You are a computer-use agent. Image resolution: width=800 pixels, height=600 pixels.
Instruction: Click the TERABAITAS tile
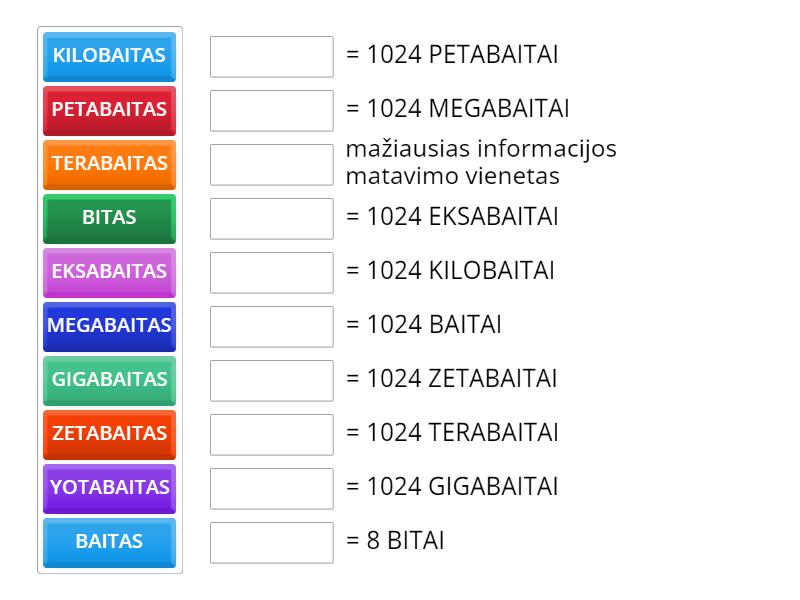coord(108,165)
